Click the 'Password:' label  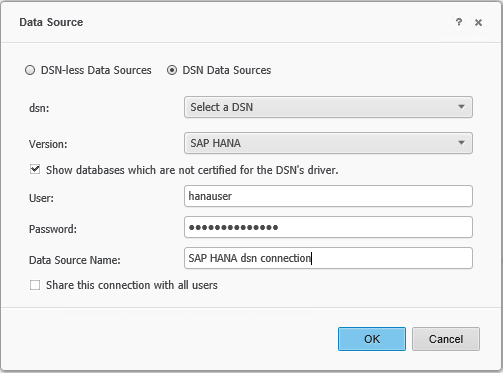(x=53, y=229)
